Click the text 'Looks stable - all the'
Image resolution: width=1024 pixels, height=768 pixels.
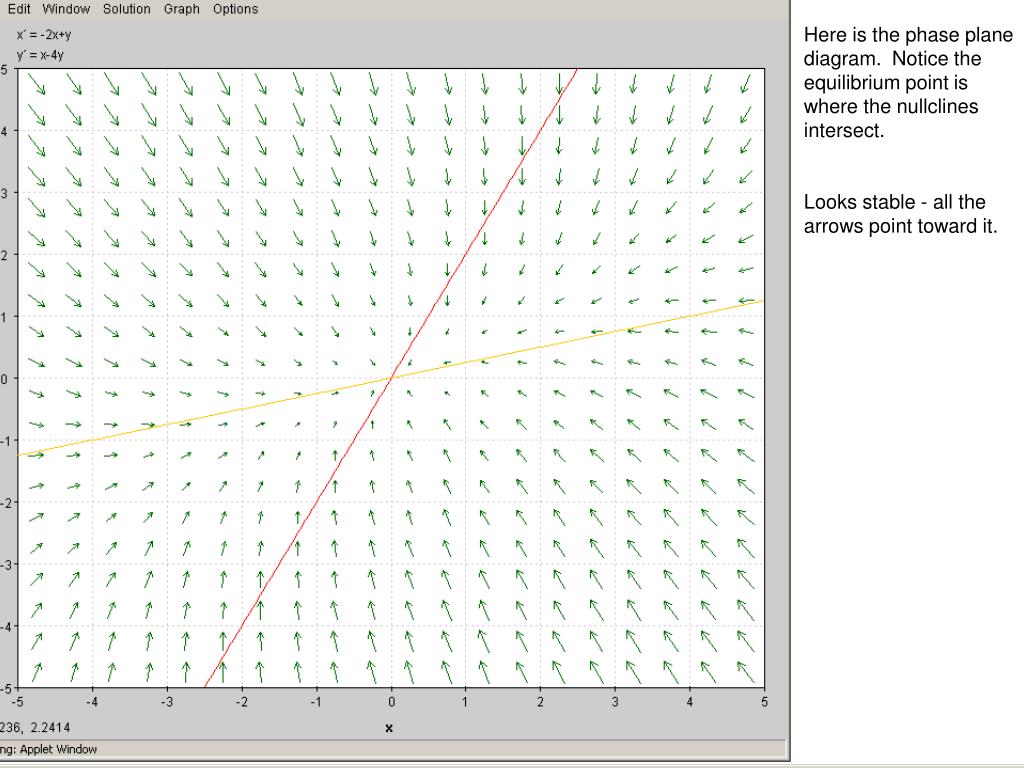895,202
